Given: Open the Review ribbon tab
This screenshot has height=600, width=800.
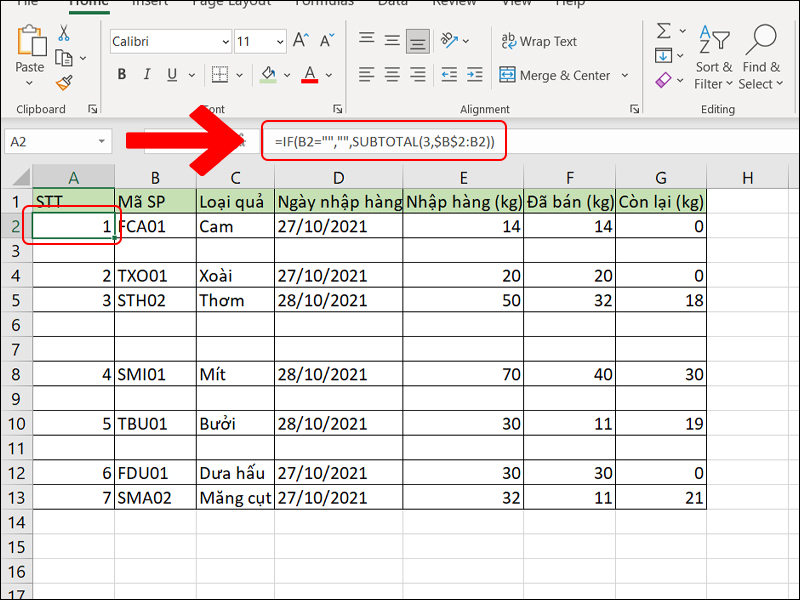Looking at the screenshot, I should (455, 4).
